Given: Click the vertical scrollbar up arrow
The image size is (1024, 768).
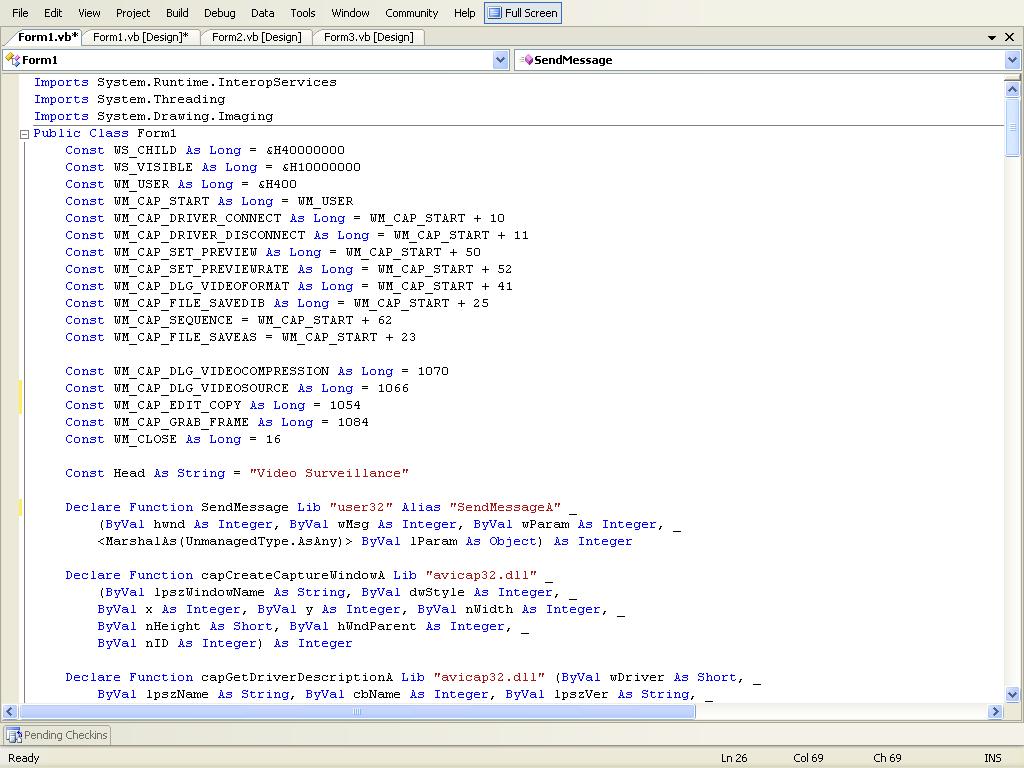Looking at the screenshot, I should [1012, 89].
